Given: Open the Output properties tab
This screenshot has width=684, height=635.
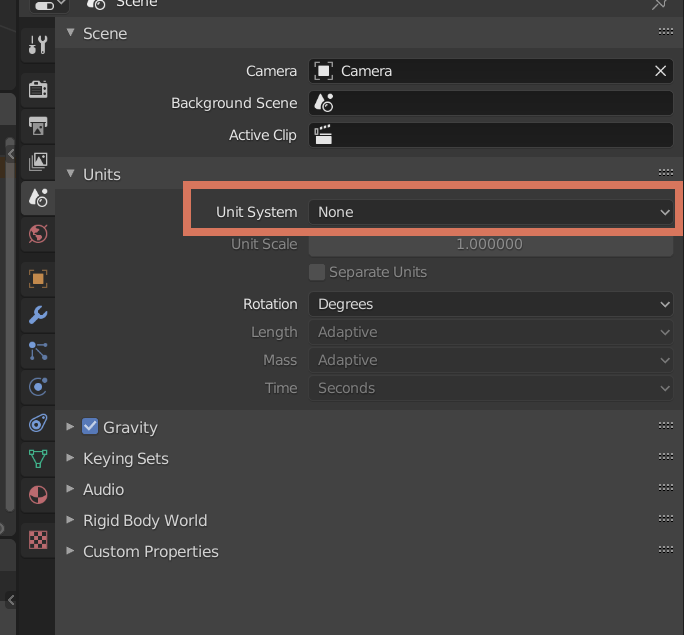Looking at the screenshot, I should click(x=38, y=126).
